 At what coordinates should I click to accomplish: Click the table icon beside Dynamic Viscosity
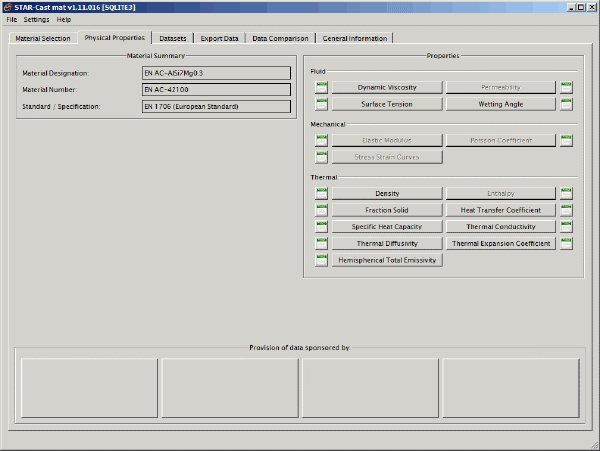pos(322,88)
